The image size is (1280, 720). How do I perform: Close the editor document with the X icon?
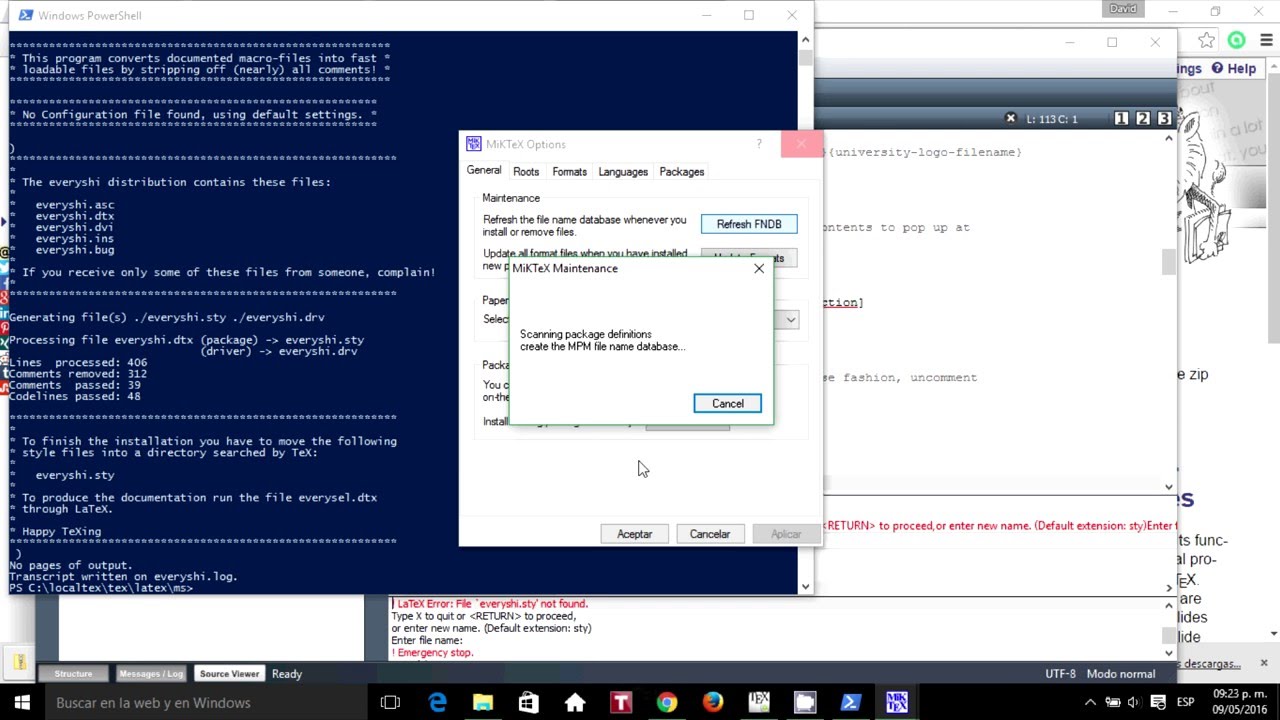click(x=1010, y=118)
